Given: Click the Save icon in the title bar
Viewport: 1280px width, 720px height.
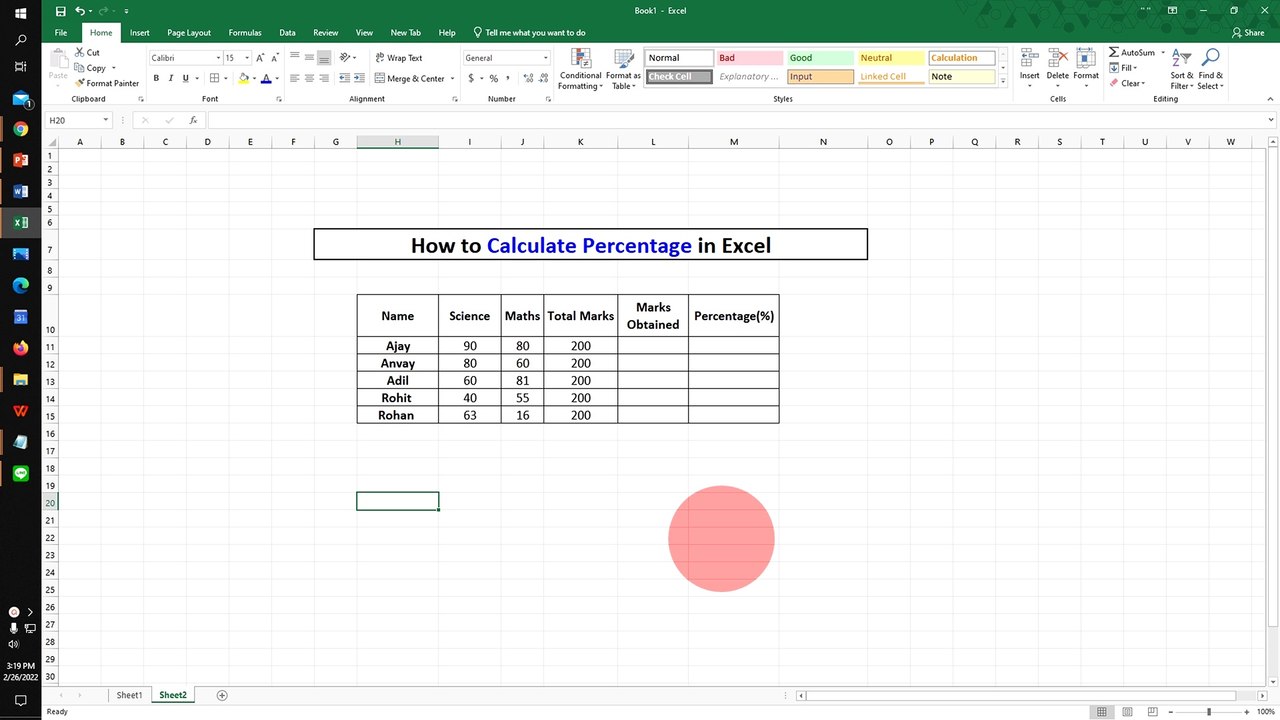Looking at the screenshot, I should pos(61,11).
